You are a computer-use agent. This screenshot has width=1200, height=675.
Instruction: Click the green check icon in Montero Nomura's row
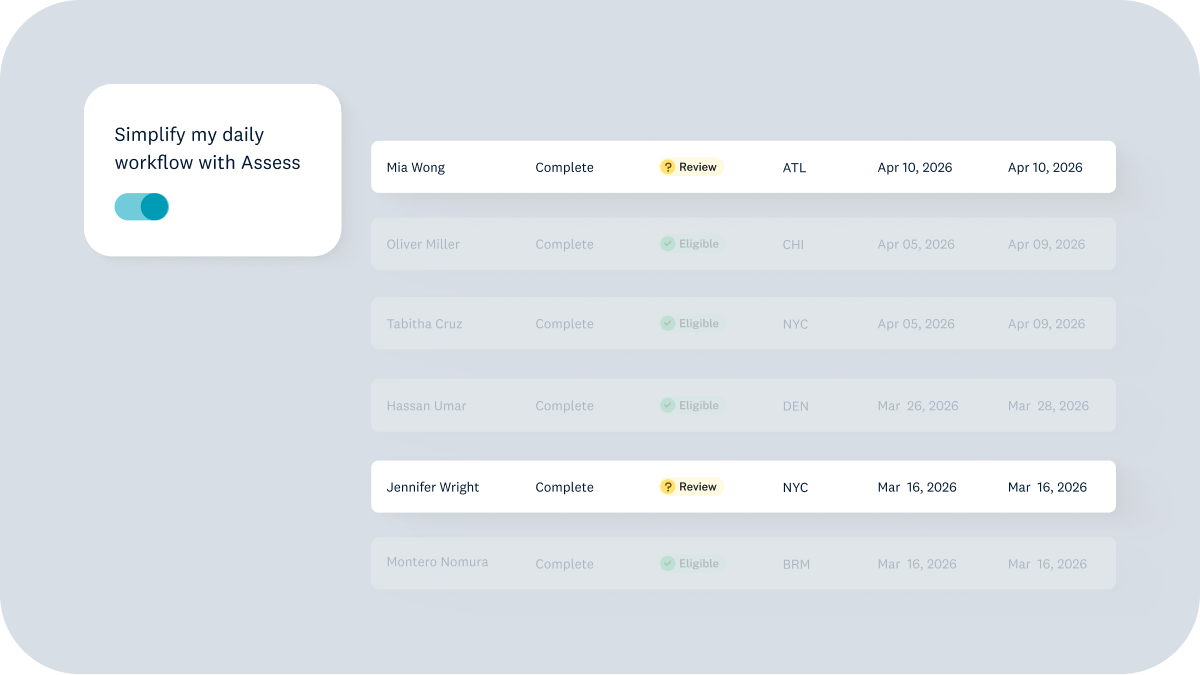(668, 564)
